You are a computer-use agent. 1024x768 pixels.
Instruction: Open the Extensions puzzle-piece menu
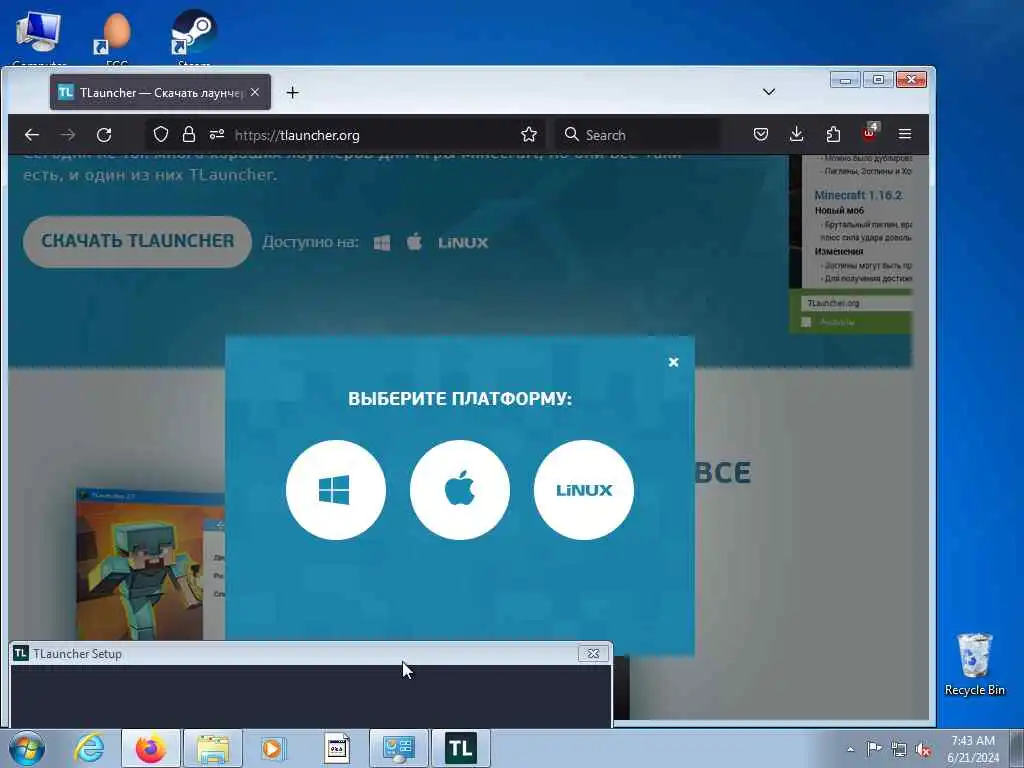tap(833, 135)
